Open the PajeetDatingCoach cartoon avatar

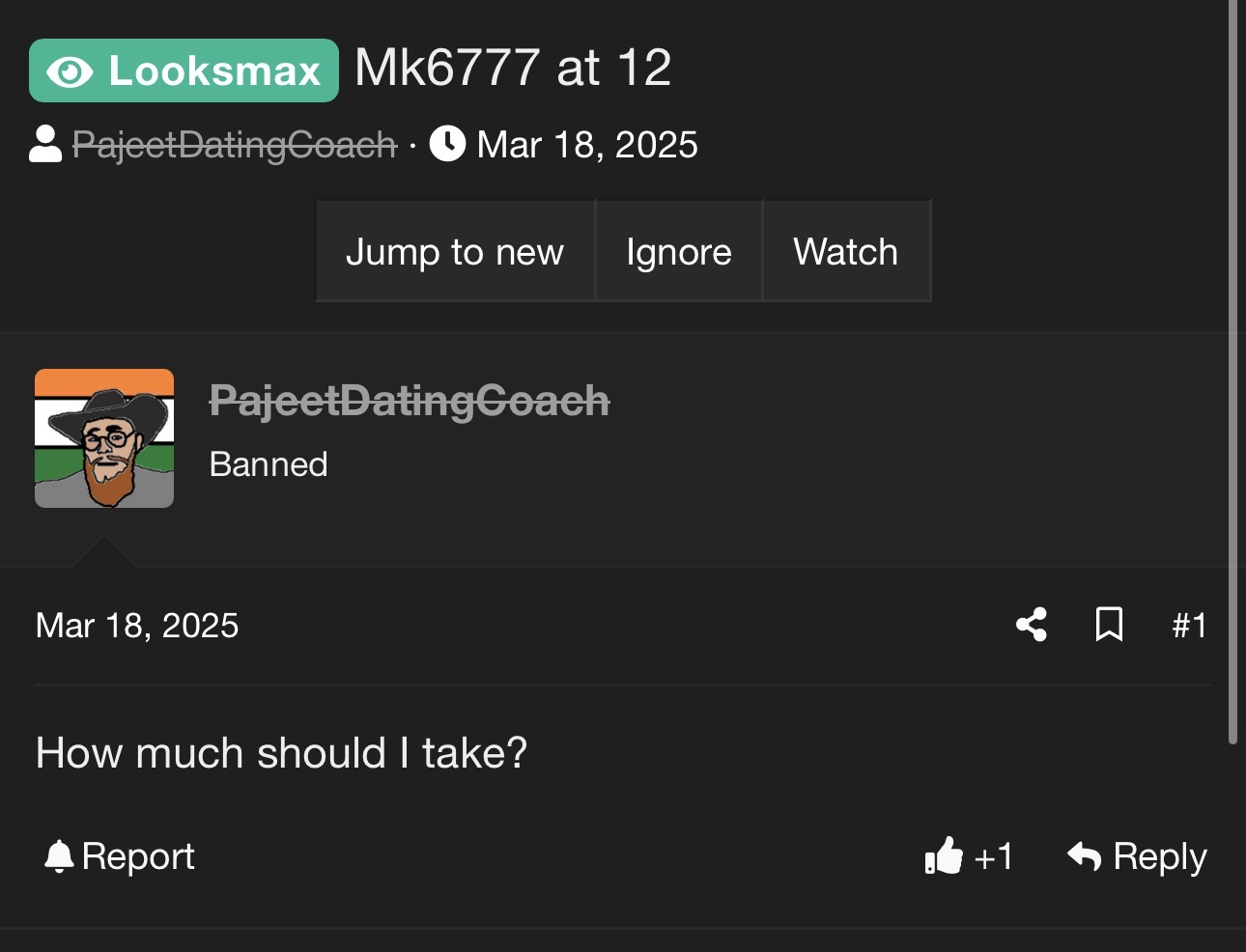click(104, 438)
